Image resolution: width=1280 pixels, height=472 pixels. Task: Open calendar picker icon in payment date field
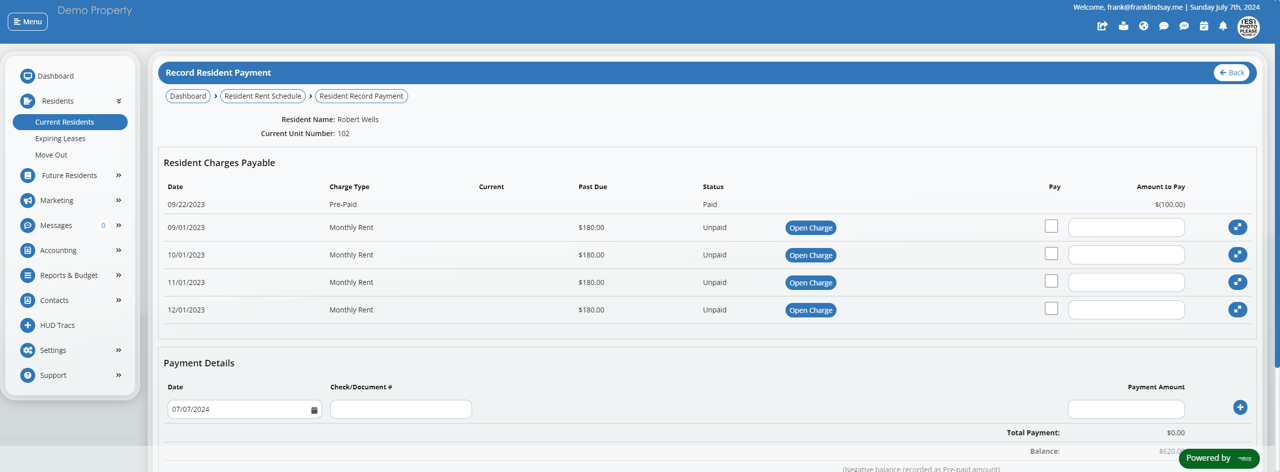tap(314, 410)
